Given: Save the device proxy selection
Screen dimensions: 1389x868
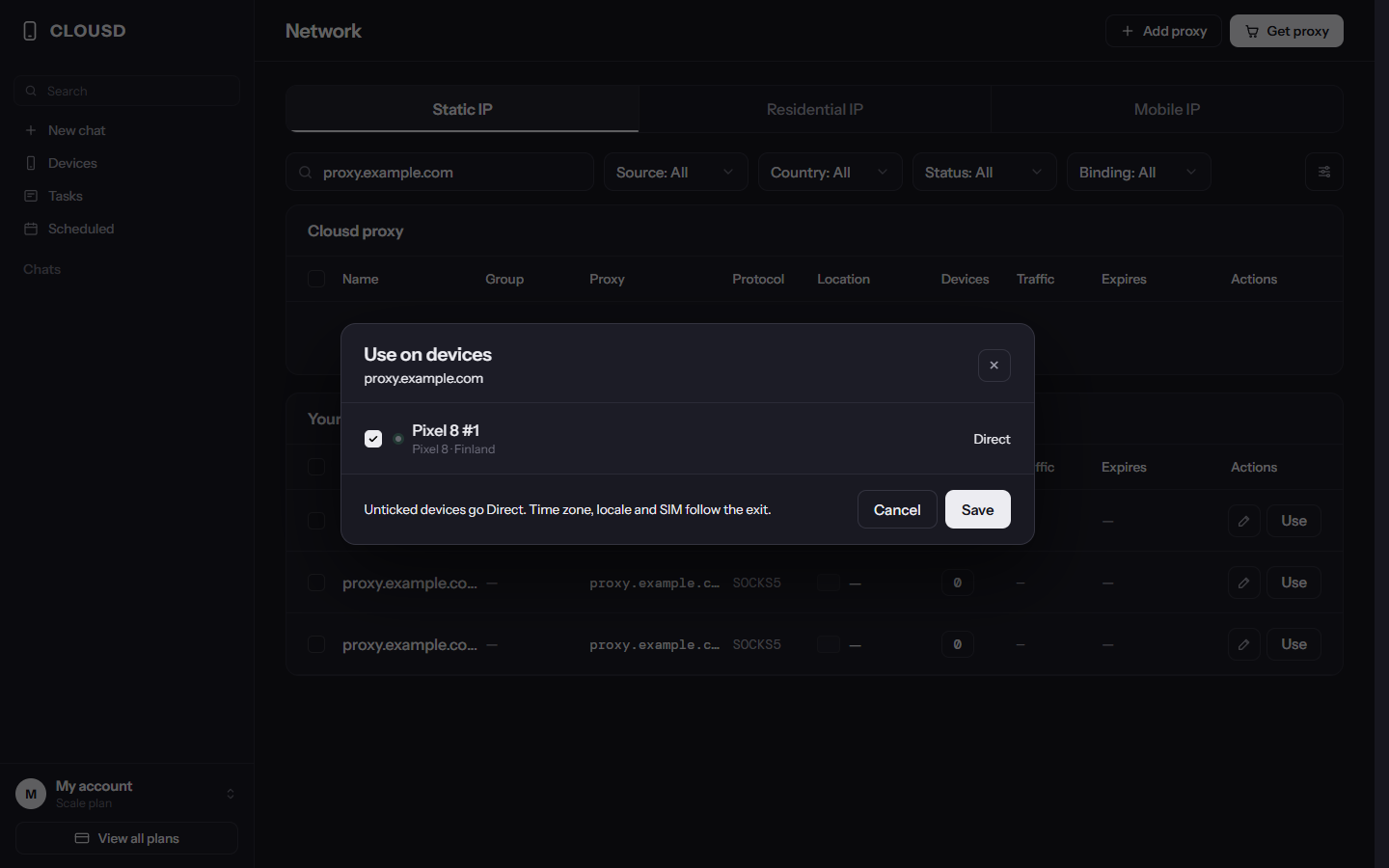Looking at the screenshot, I should [x=977, y=509].
